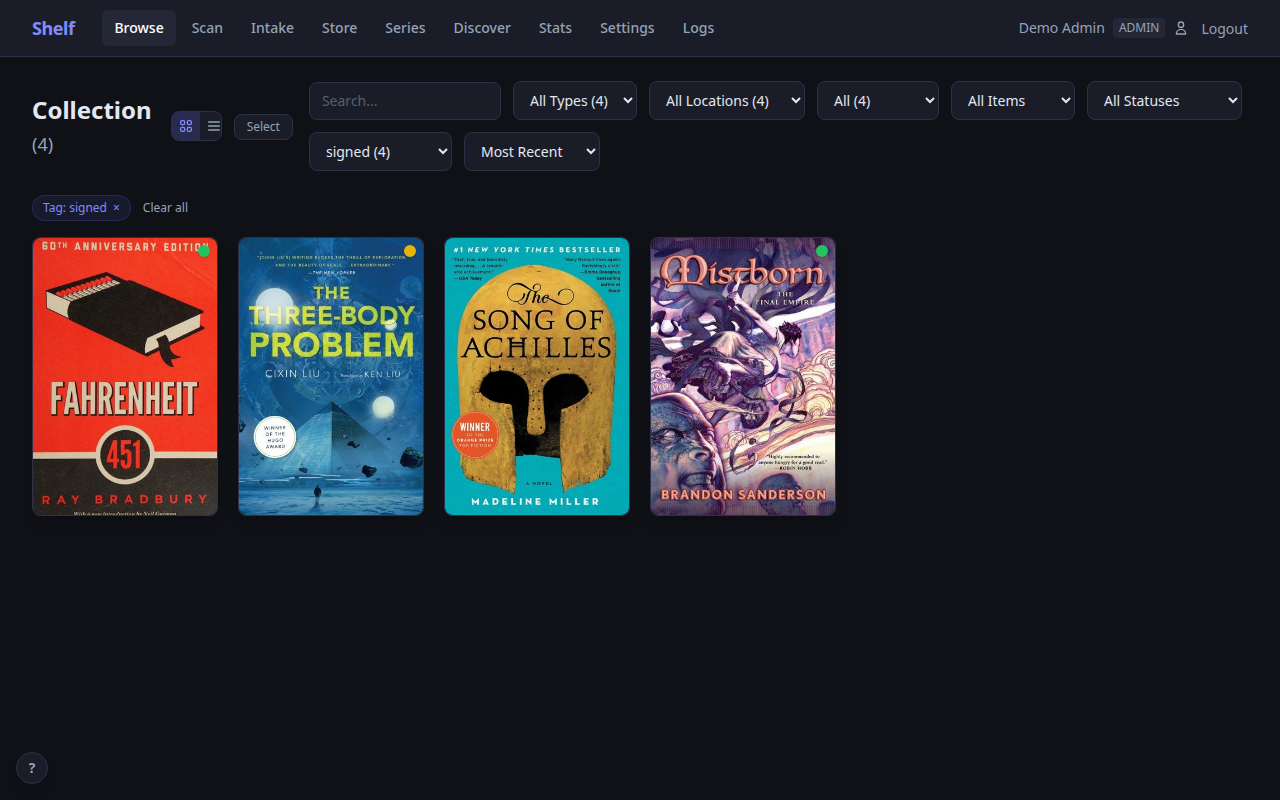The image size is (1280, 800).
Task: Change the Most Recent sort order
Action: tap(532, 152)
